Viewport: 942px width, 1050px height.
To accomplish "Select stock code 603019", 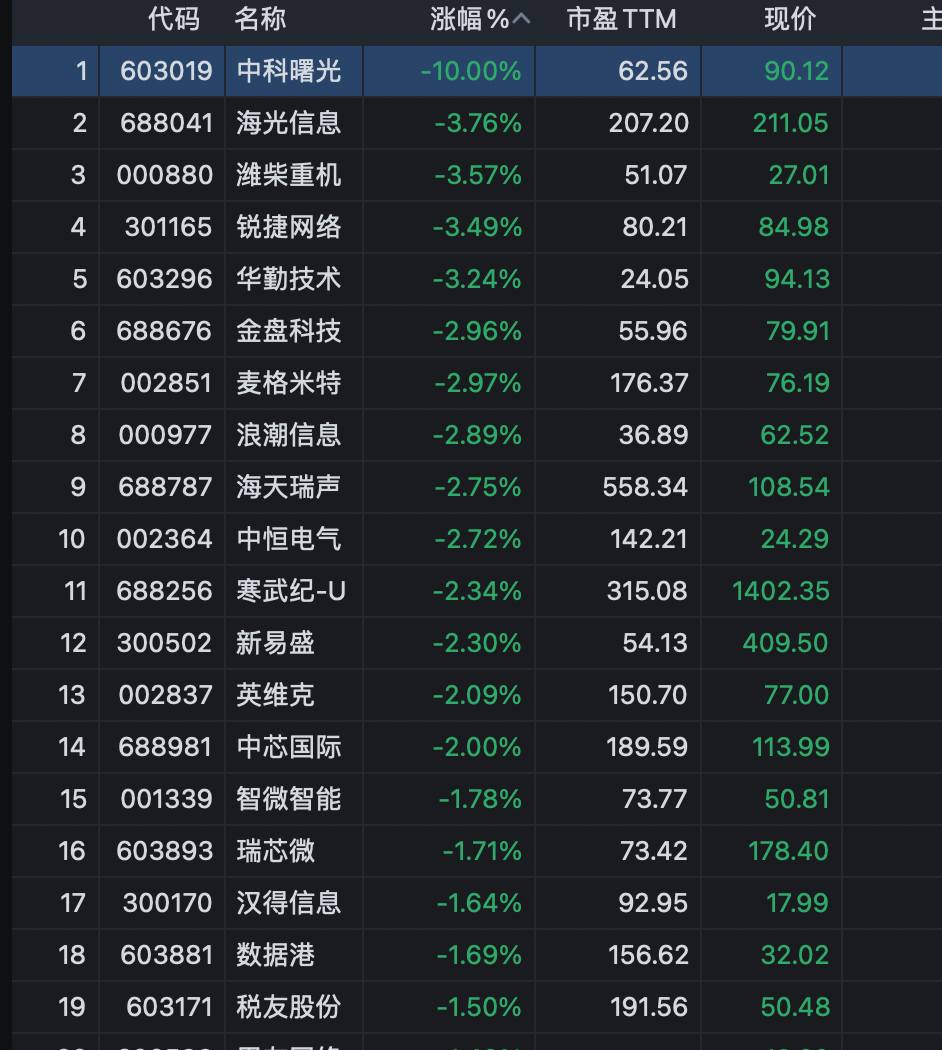I will tap(166, 71).
